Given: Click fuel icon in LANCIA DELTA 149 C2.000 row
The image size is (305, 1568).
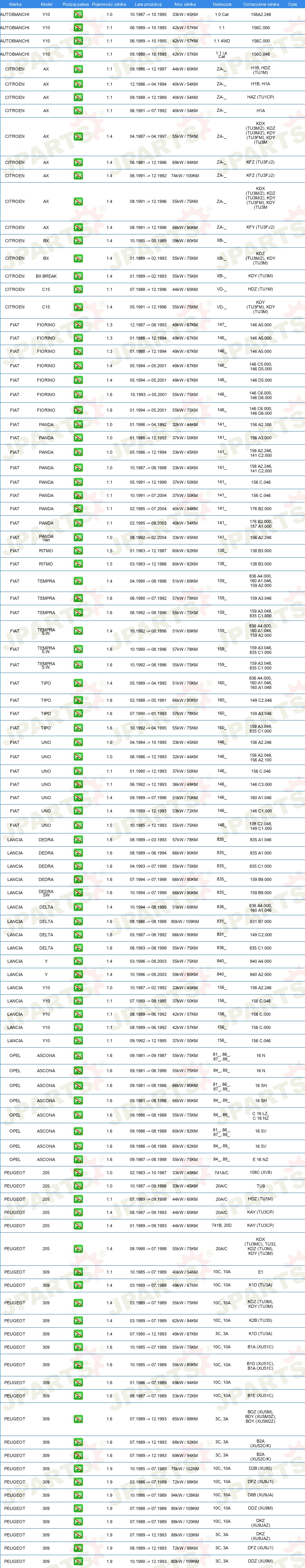Looking at the screenshot, I should (78, 935).
